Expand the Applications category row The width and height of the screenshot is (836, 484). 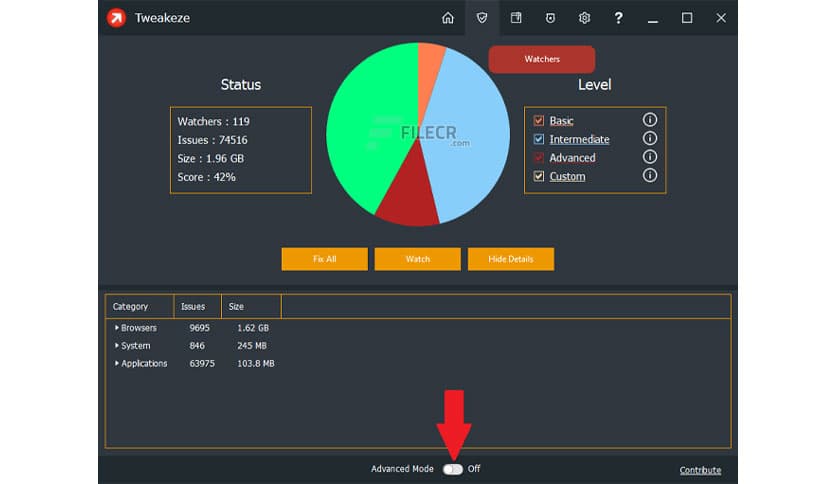coord(117,363)
